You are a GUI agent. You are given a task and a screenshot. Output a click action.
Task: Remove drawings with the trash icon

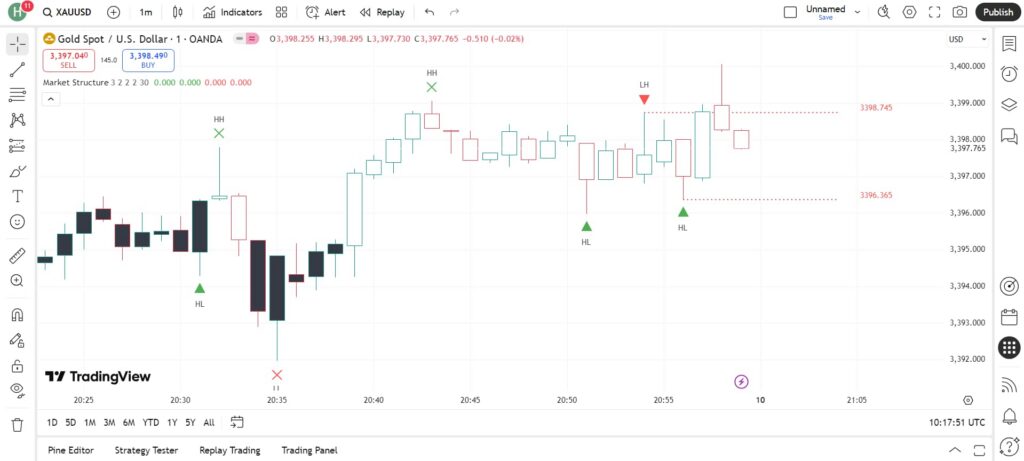[18, 424]
